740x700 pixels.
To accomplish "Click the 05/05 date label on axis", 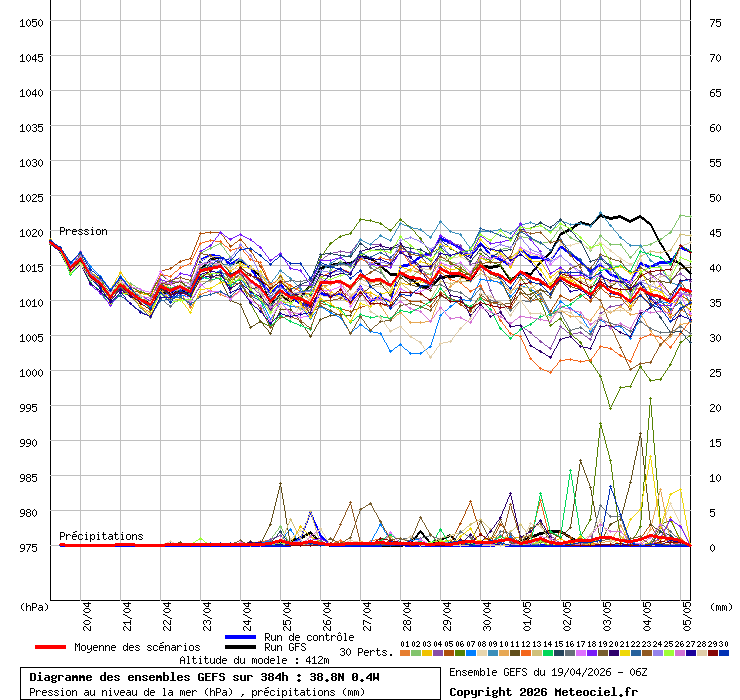I will pyautogui.click(x=687, y=613).
